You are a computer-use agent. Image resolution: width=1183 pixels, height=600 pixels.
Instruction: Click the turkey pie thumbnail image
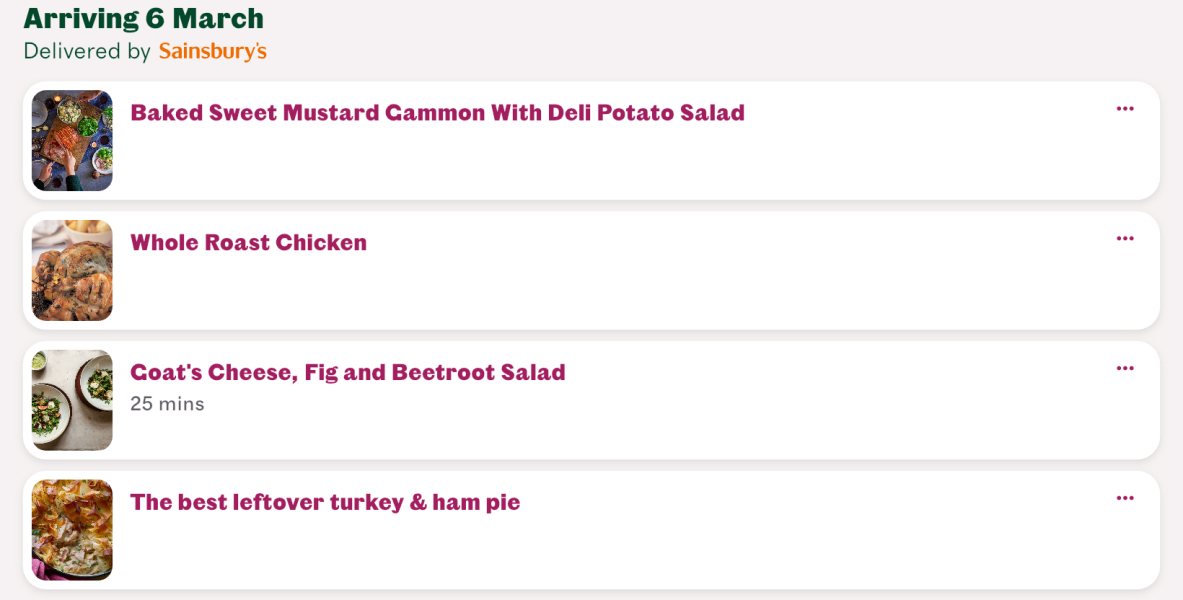pyautogui.click(x=71, y=530)
